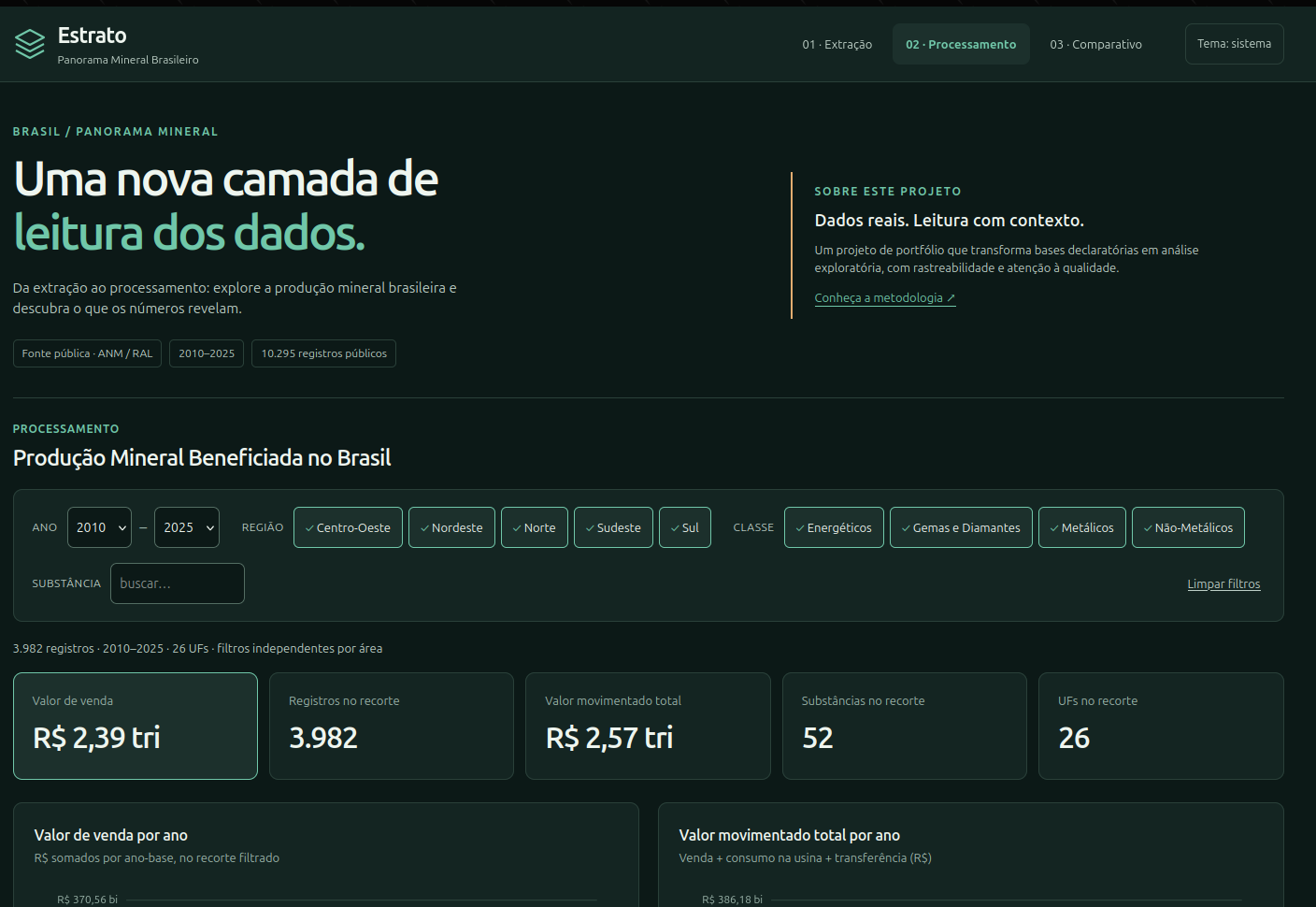Click the R$ 386,18 bi axis label
The height and width of the screenshot is (907, 1316).
(x=732, y=900)
